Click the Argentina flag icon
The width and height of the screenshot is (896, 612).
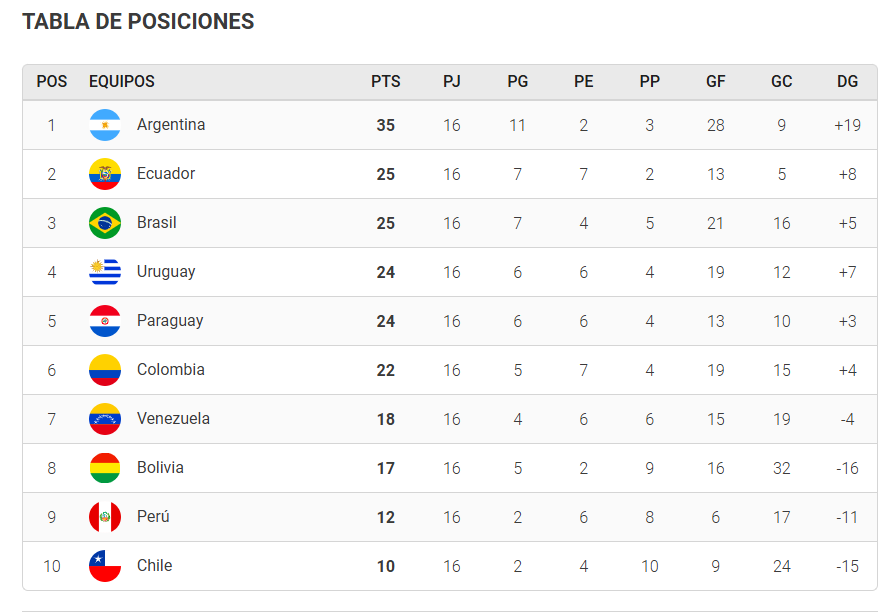105,125
